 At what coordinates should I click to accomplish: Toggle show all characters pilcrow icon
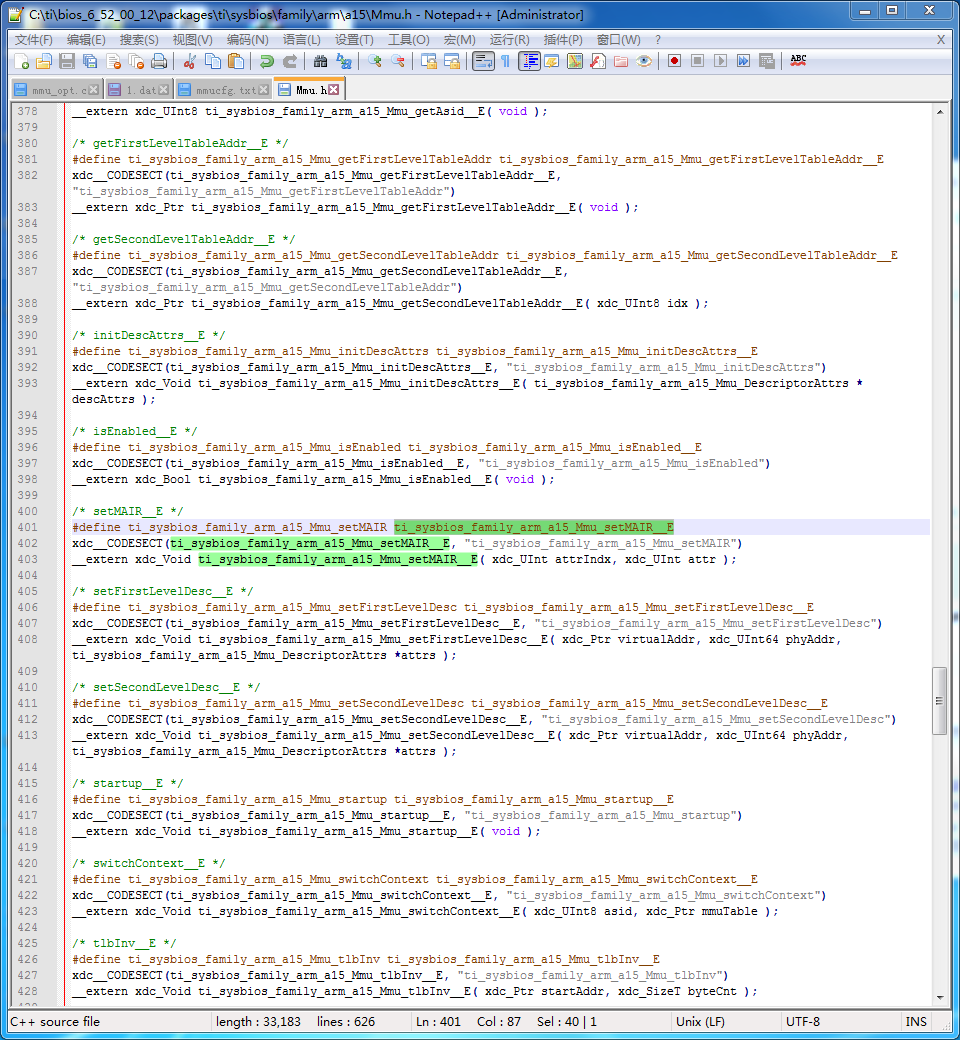tap(505, 62)
